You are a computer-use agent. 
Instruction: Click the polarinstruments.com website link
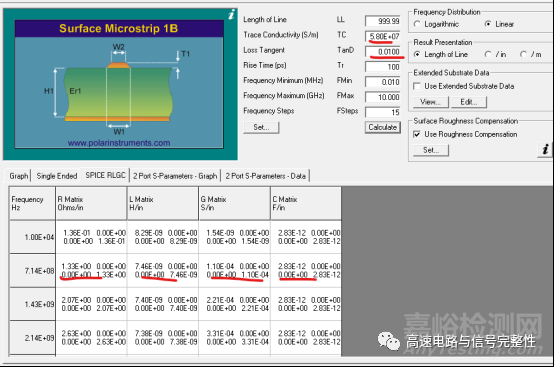click(x=119, y=143)
